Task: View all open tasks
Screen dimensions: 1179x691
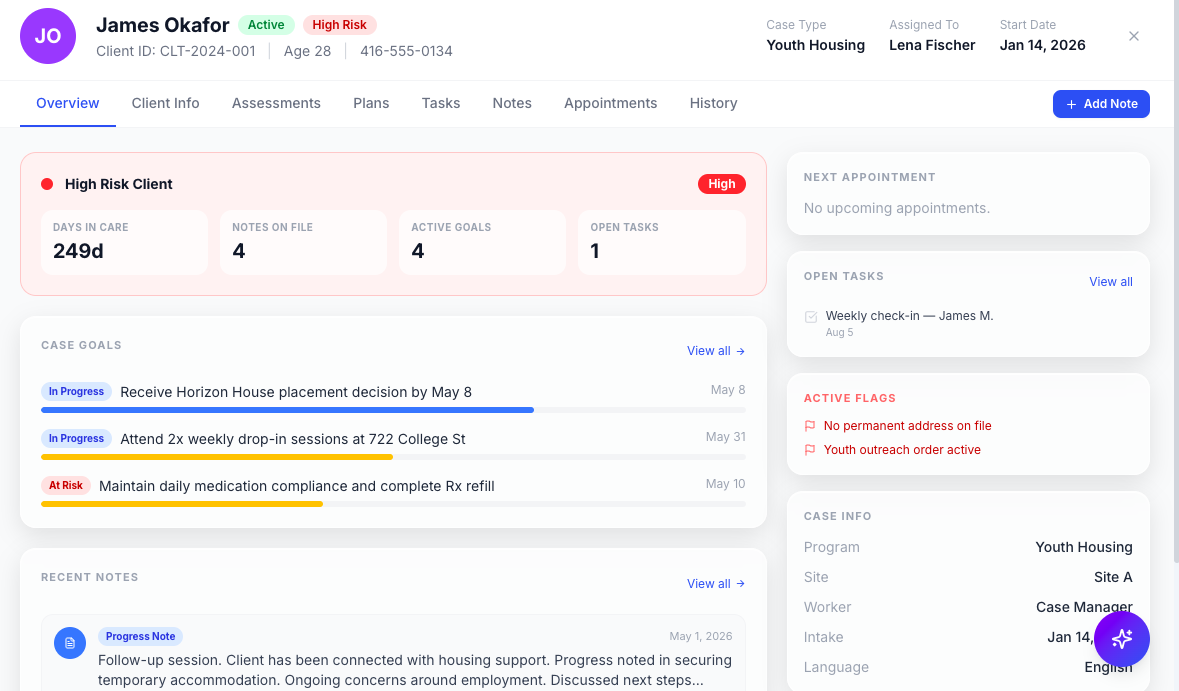Action: point(1111,282)
